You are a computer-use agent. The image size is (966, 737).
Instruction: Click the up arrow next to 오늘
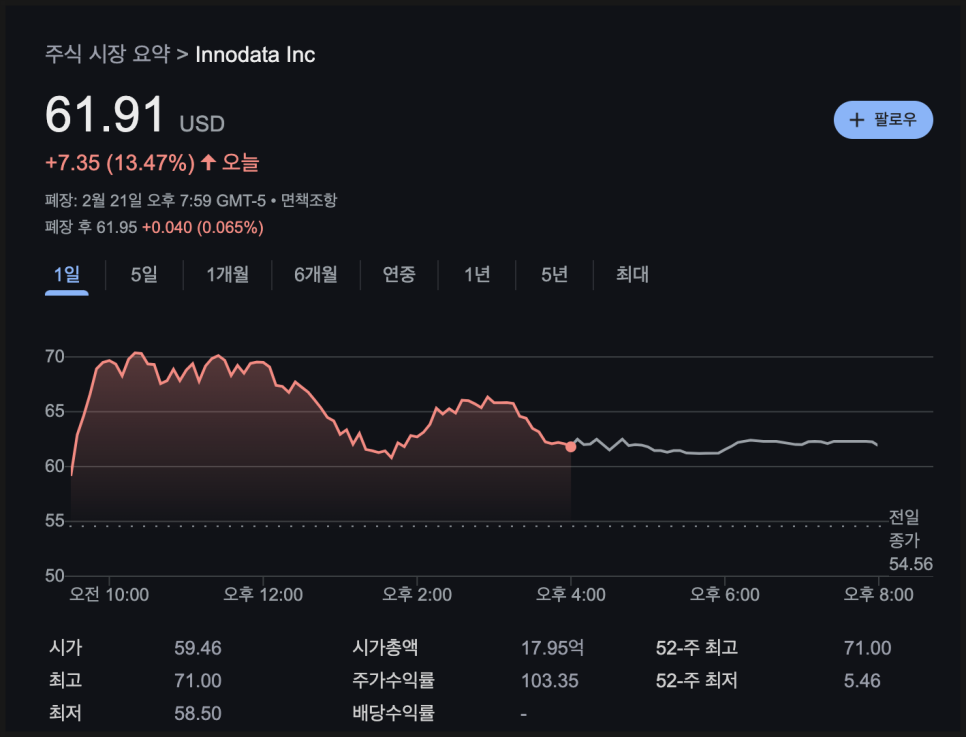208,162
